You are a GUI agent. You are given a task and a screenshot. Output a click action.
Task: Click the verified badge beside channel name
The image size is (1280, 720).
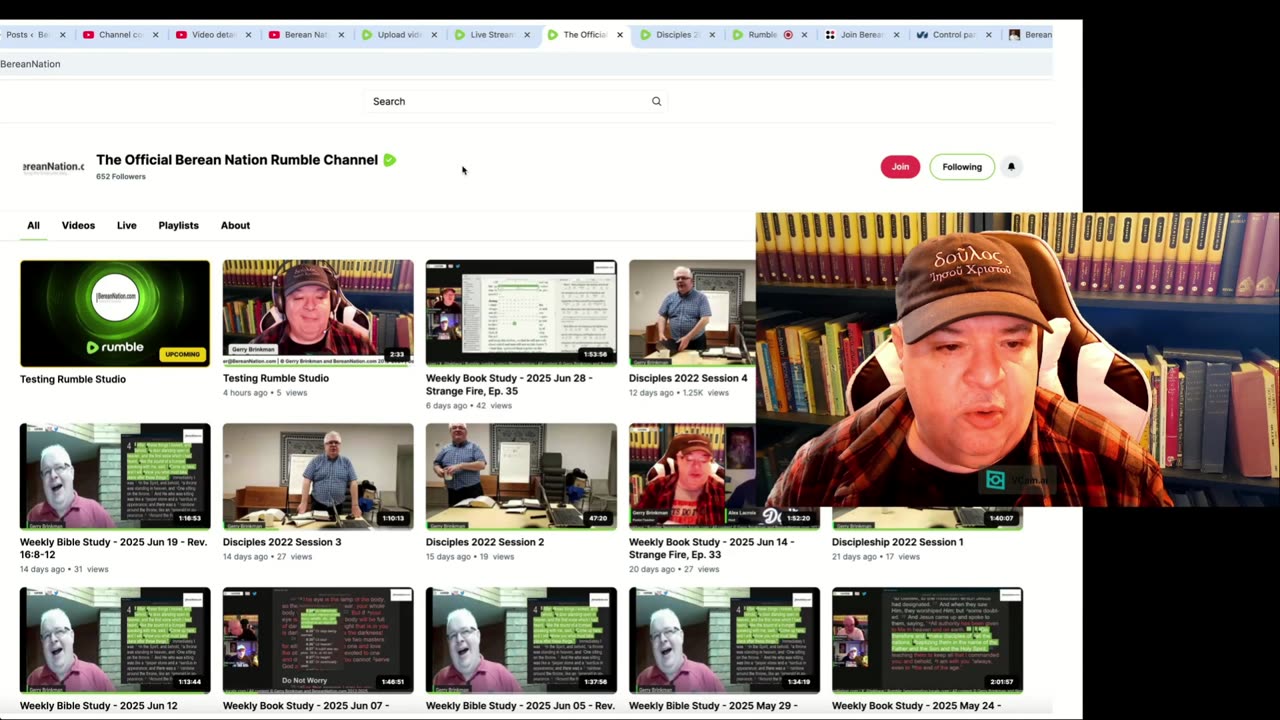click(390, 160)
